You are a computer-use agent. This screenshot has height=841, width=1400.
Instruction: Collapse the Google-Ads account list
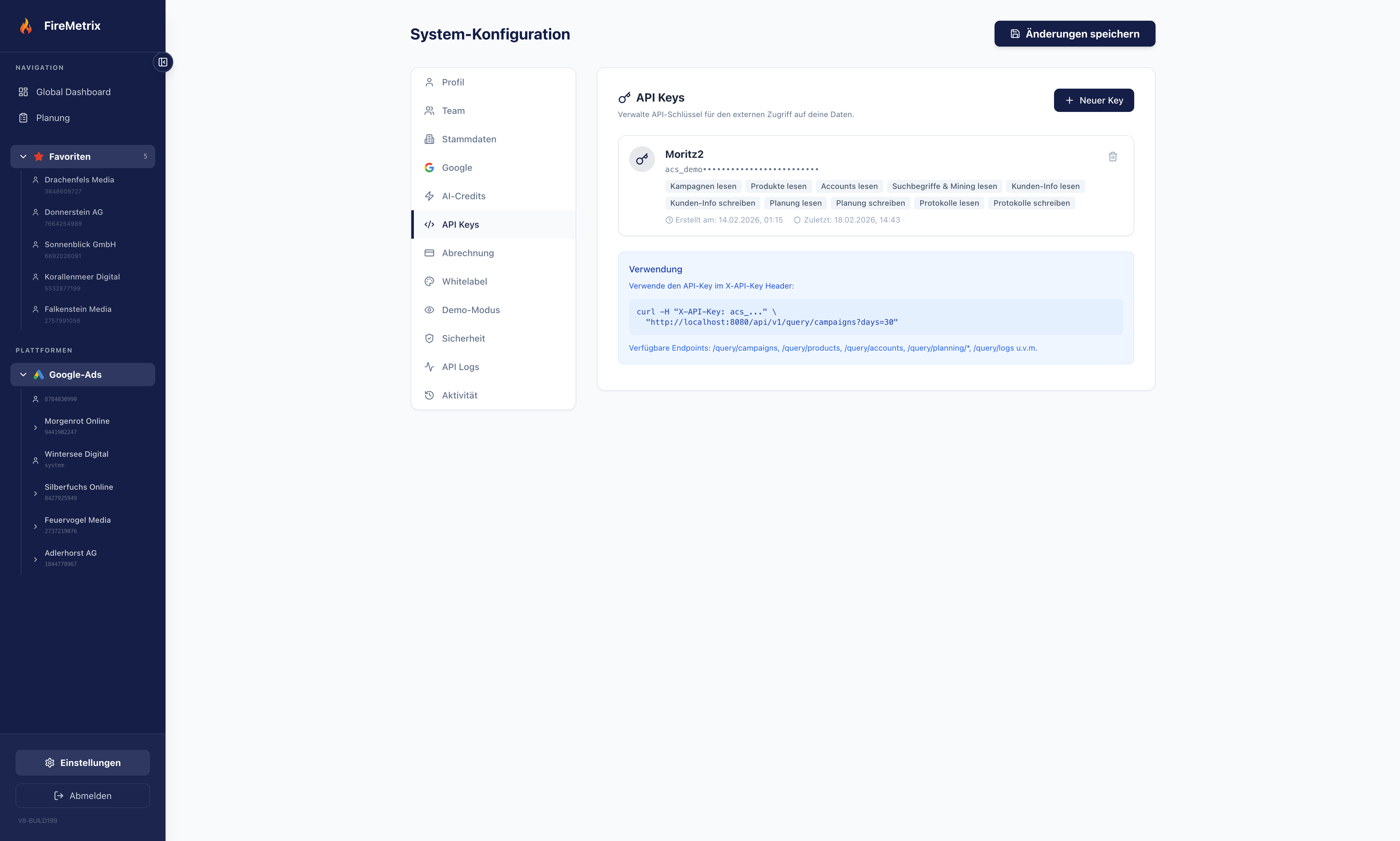23,374
